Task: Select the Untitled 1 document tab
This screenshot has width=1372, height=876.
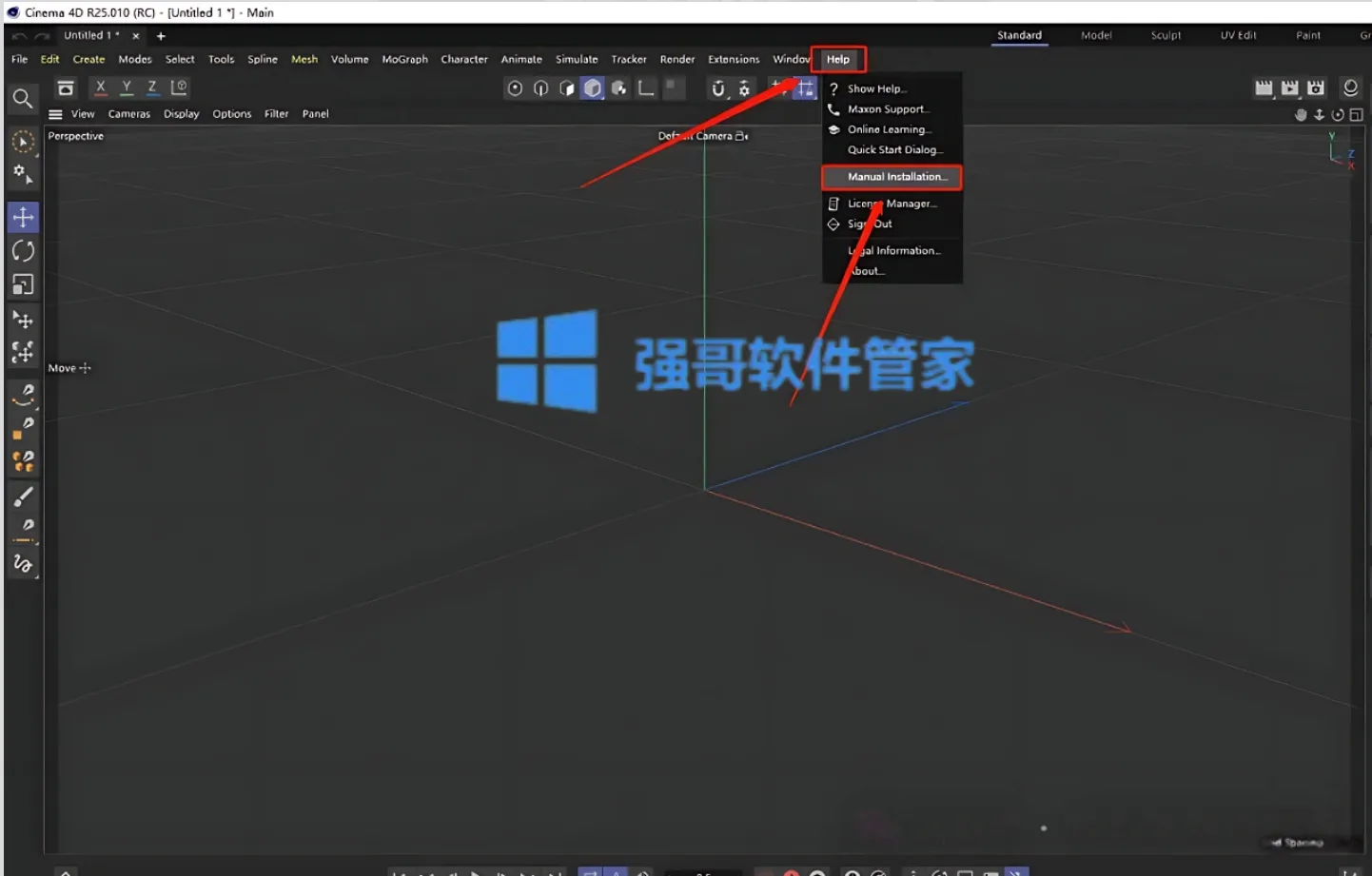Action: pyautogui.click(x=91, y=35)
